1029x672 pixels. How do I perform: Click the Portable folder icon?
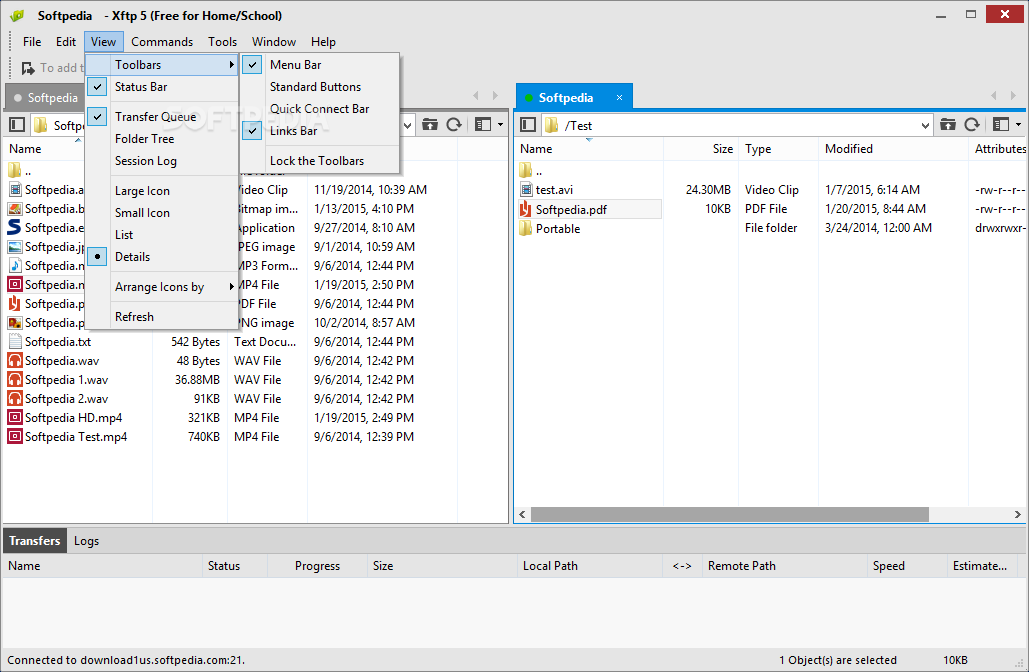click(526, 228)
